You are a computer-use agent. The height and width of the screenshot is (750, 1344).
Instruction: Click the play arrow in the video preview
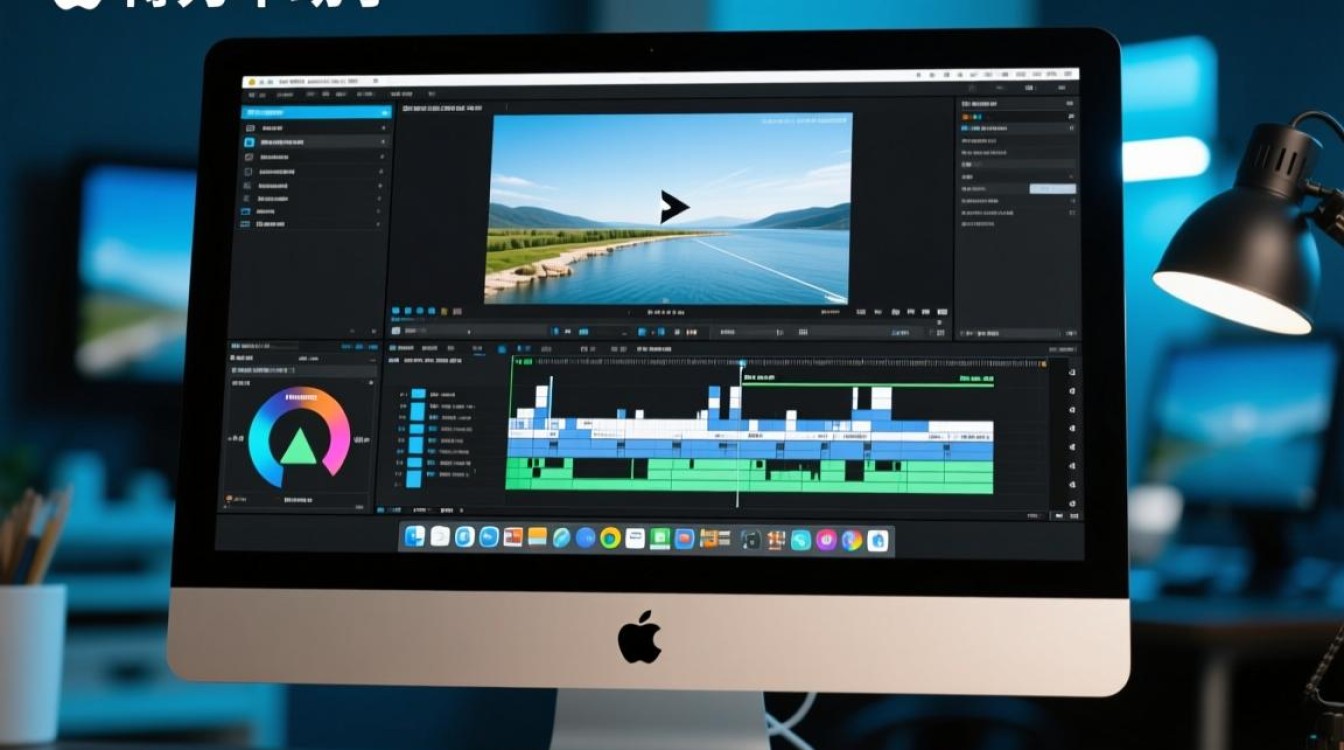pos(673,207)
